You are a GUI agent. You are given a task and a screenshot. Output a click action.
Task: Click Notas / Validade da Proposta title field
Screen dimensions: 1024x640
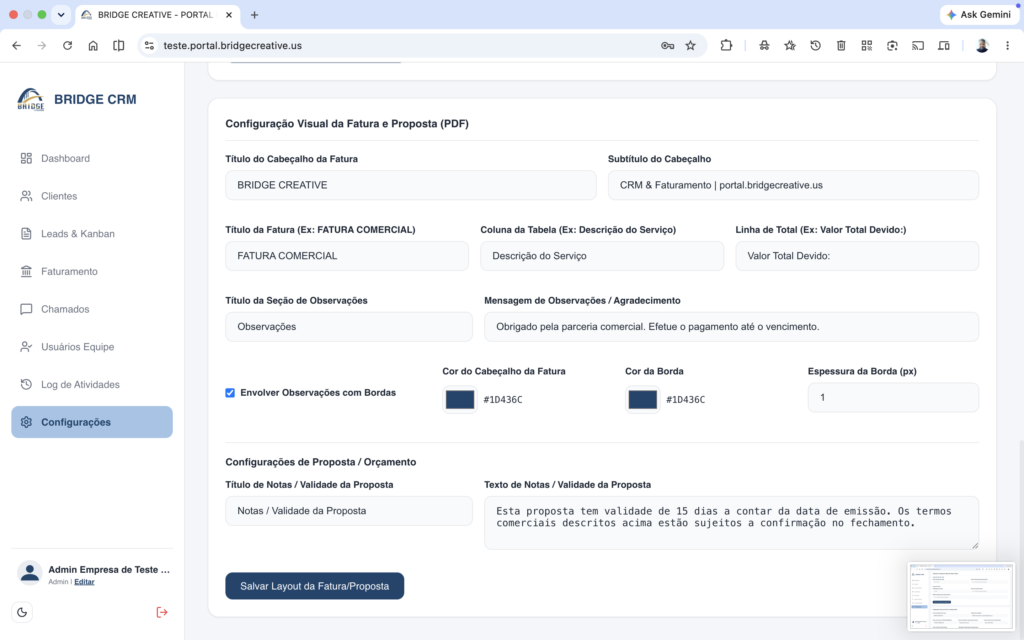349,511
